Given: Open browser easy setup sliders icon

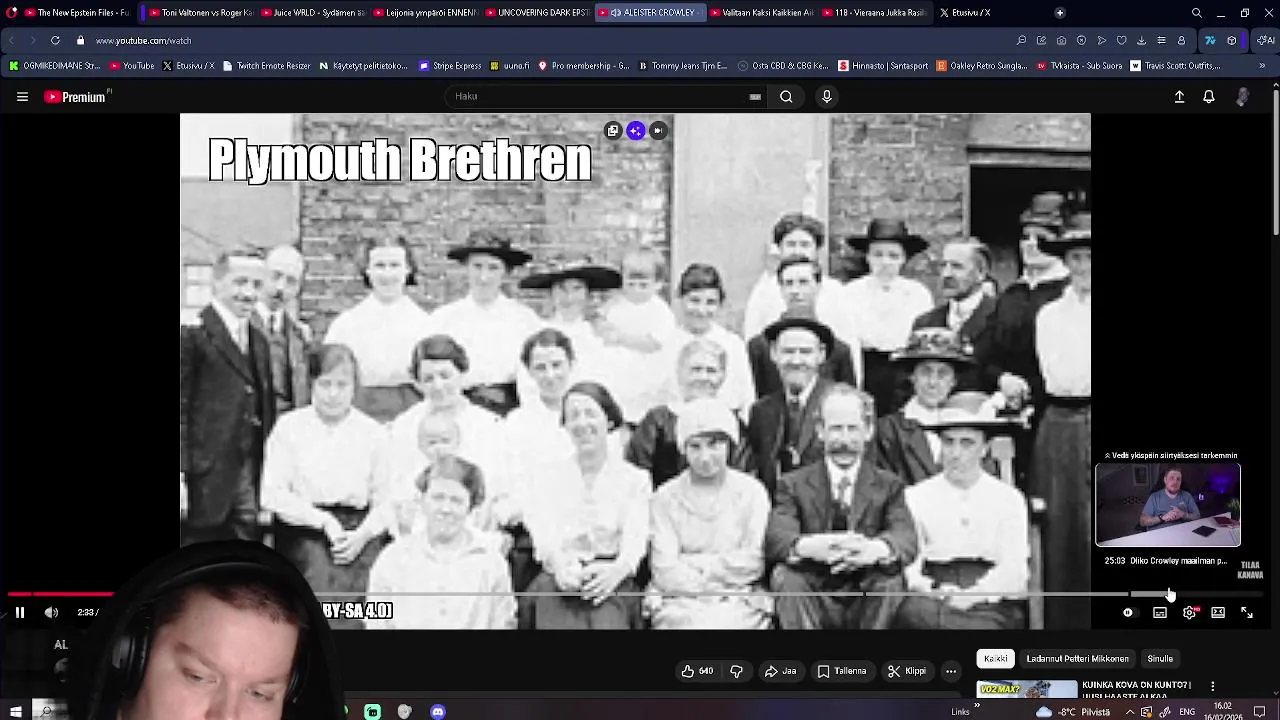Looking at the screenshot, I should (x=1161, y=41).
